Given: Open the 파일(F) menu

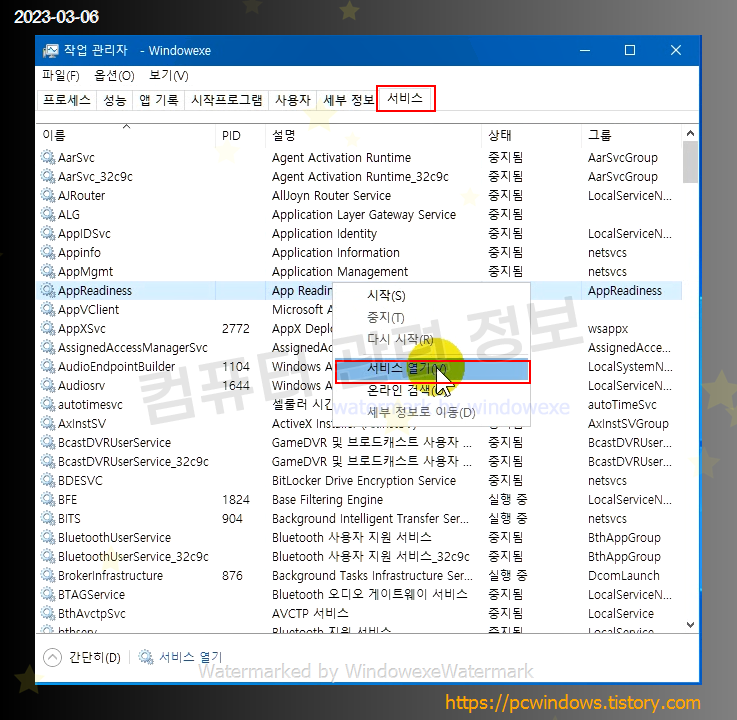Looking at the screenshot, I should point(61,76).
